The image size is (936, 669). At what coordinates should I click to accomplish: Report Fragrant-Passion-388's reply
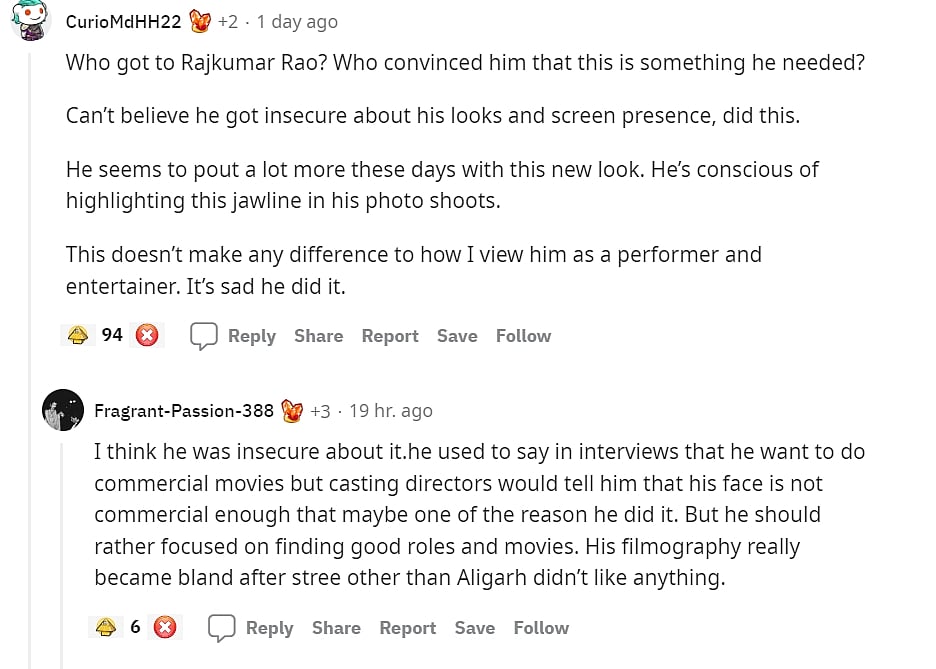tap(407, 628)
